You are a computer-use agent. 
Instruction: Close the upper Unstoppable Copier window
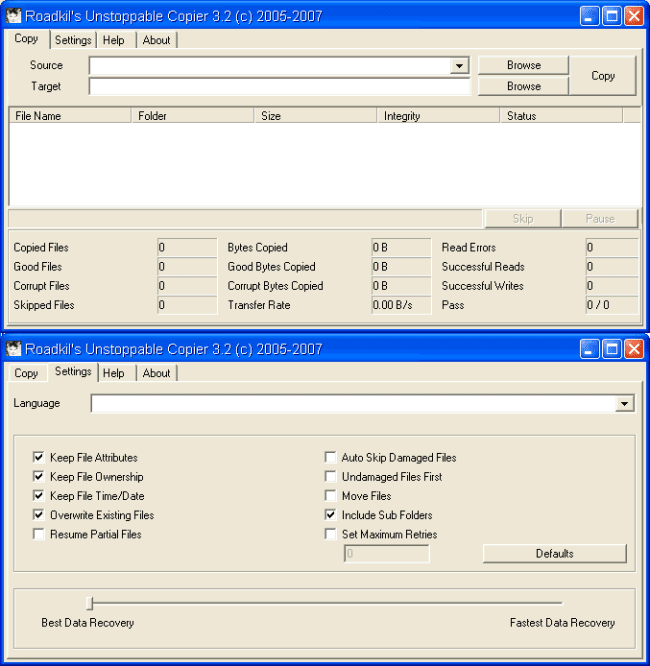[634, 17]
